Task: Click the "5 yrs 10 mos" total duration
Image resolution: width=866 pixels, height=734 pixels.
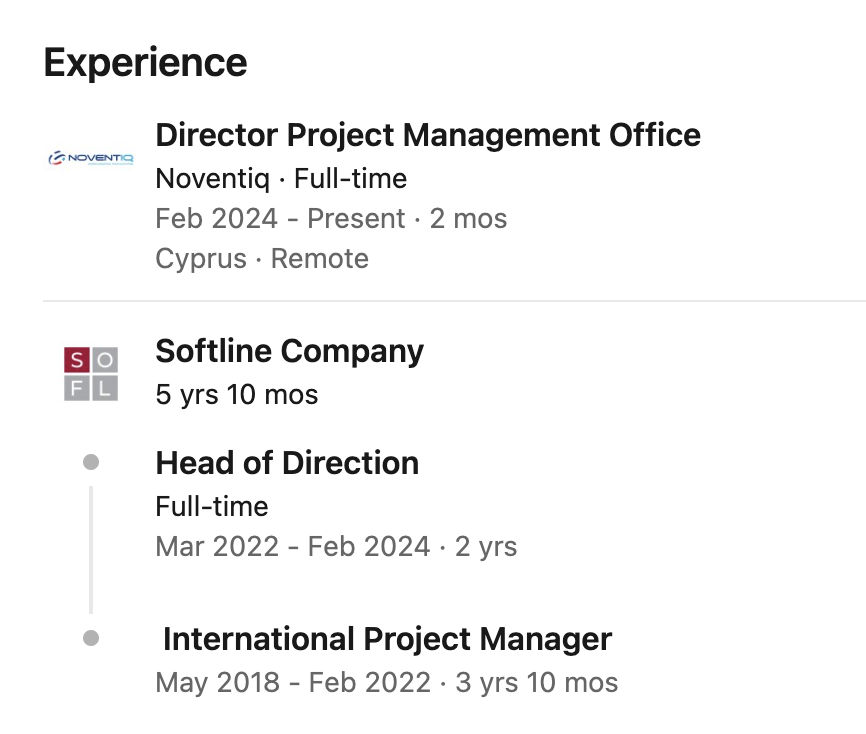Action: [237, 395]
